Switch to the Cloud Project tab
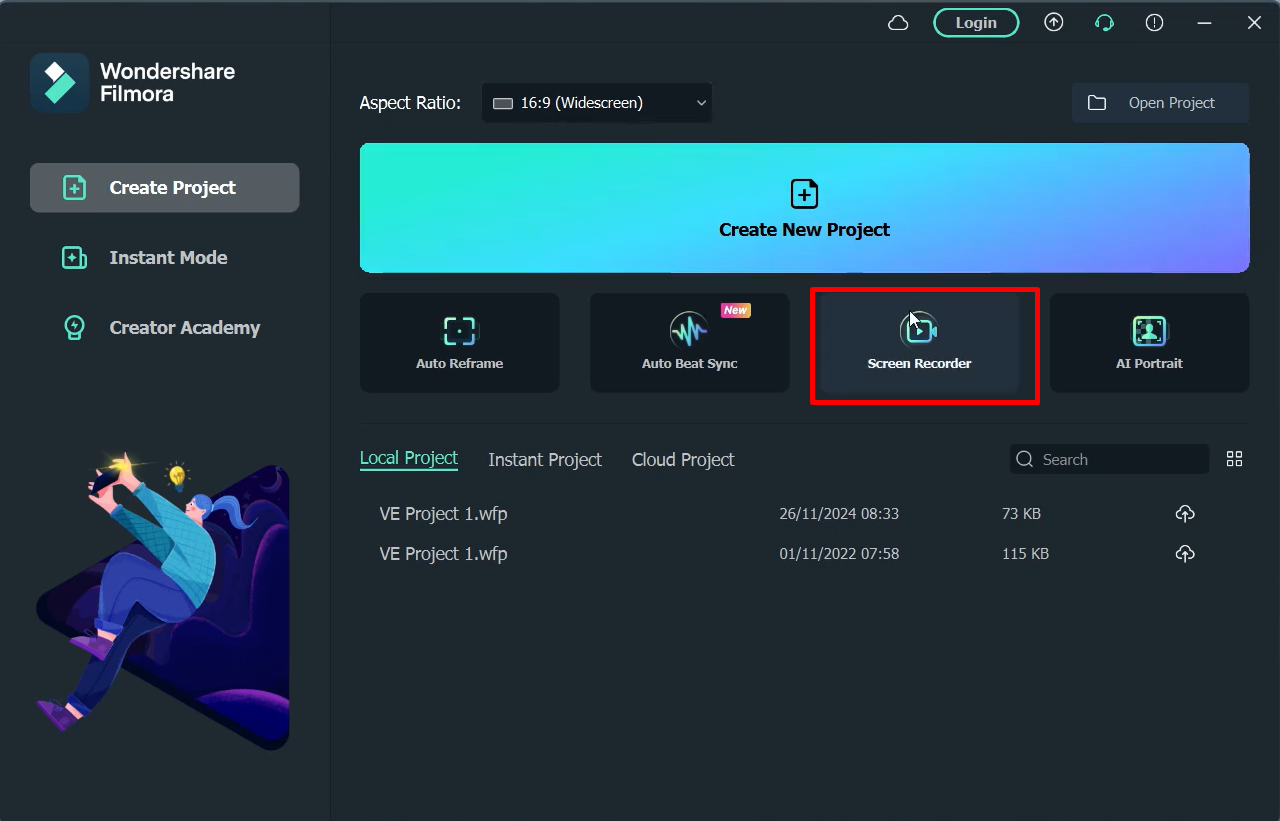 (x=682, y=459)
